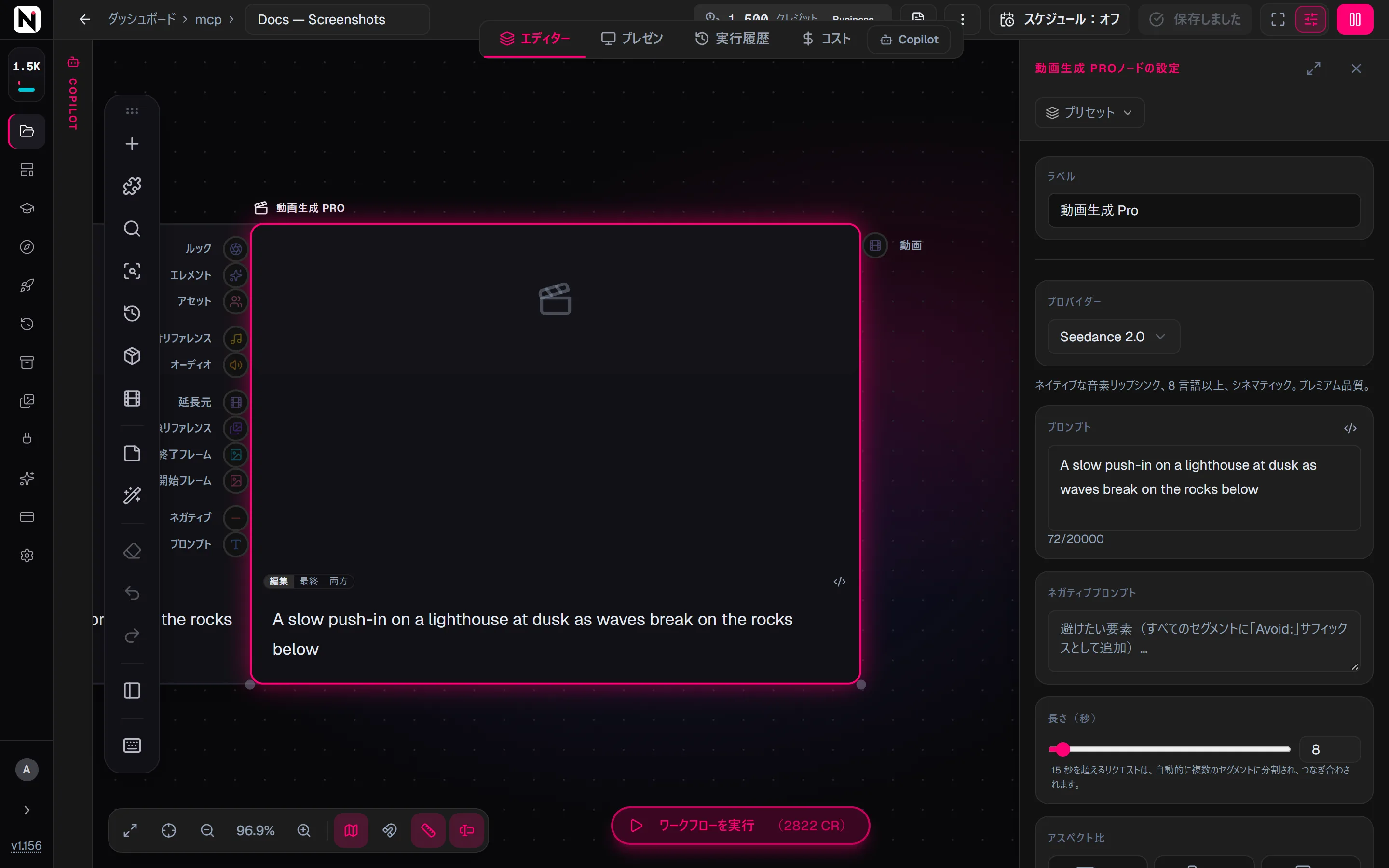Select the focus scan tool
Image resolution: width=1389 pixels, height=868 pixels.
[x=132, y=271]
